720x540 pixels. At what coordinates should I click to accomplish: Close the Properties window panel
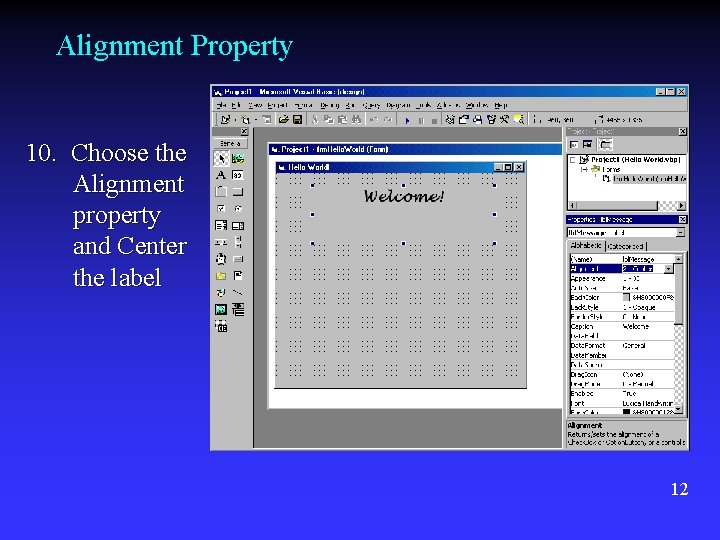point(682,219)
